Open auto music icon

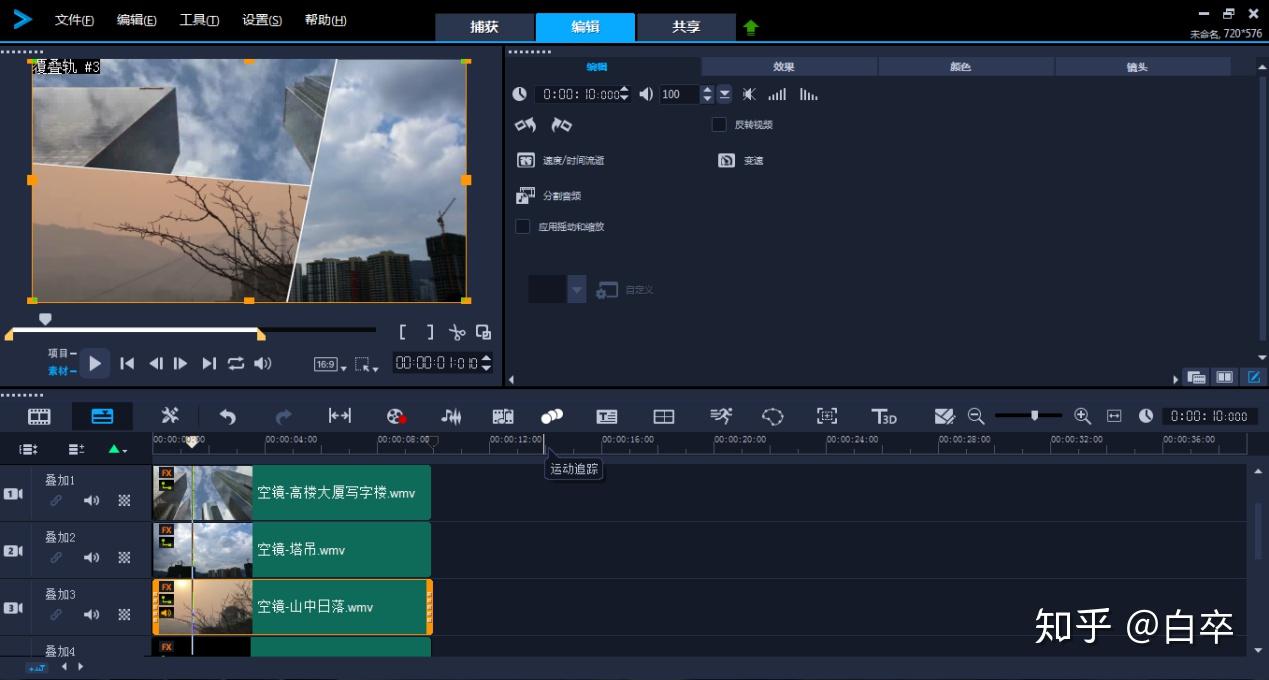503,416
